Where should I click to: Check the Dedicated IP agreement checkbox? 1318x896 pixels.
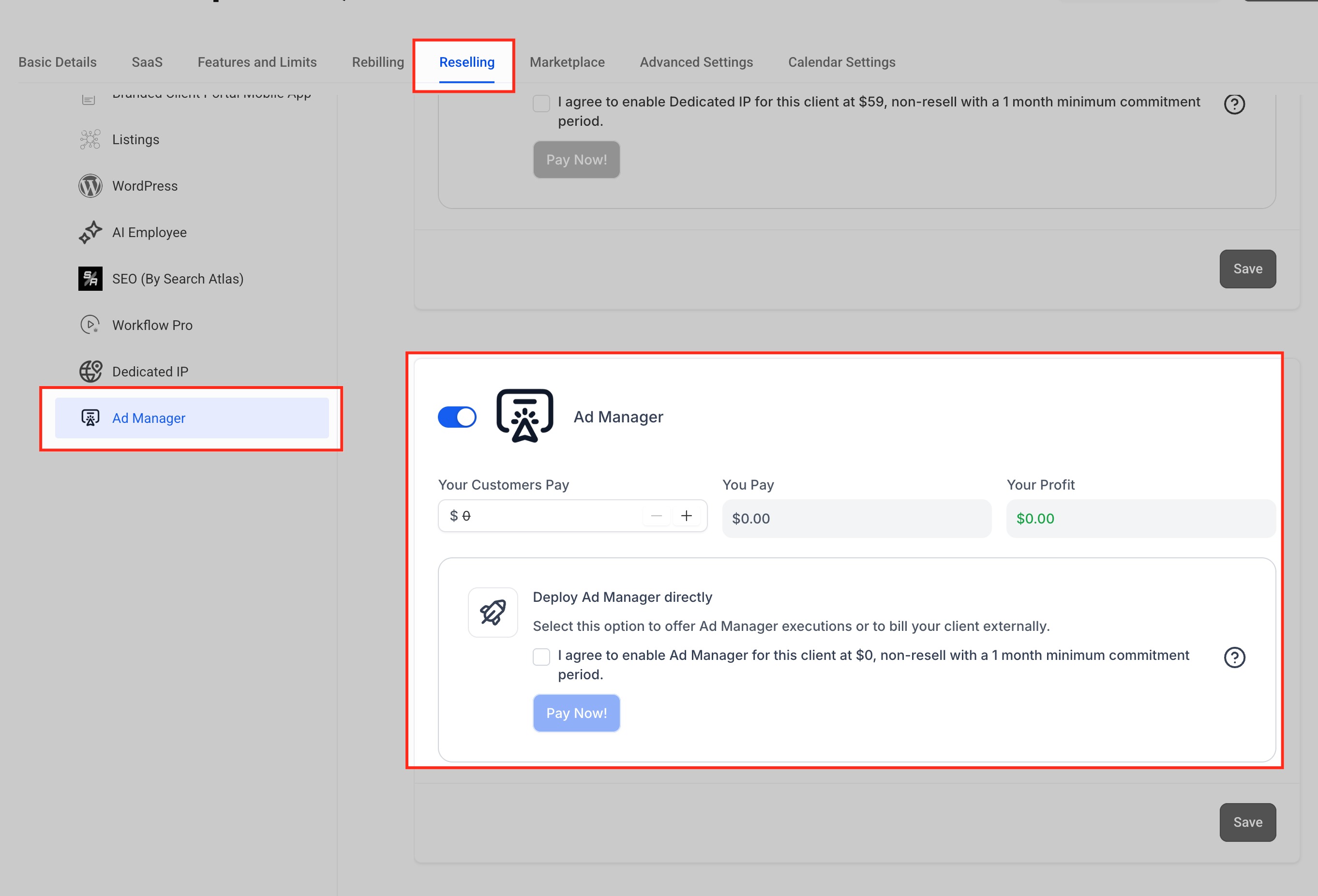click(541, 104)
